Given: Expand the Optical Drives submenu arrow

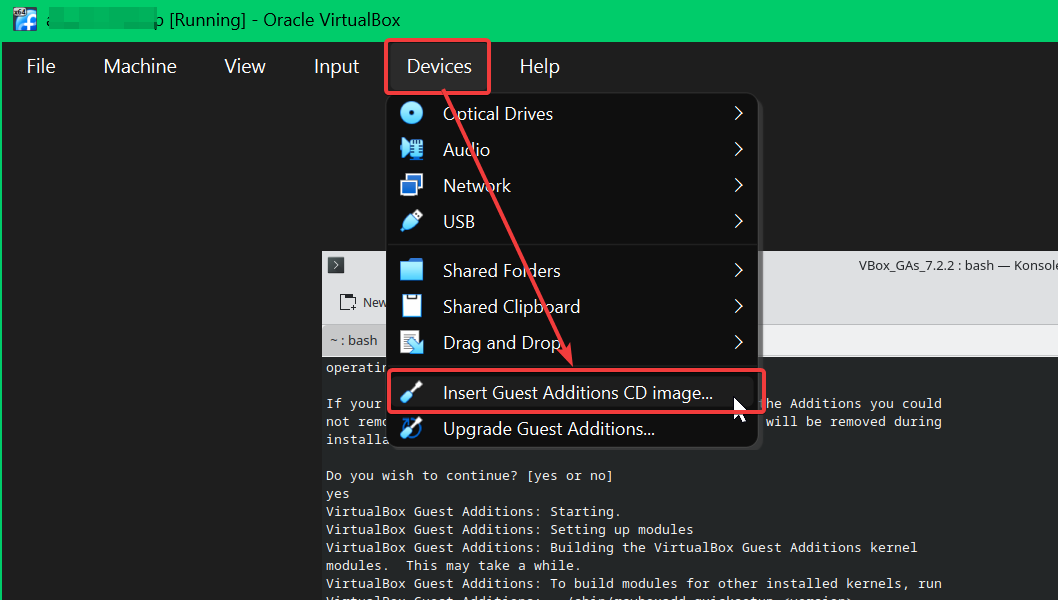Looking at the screenshot, I should point(738,113).
